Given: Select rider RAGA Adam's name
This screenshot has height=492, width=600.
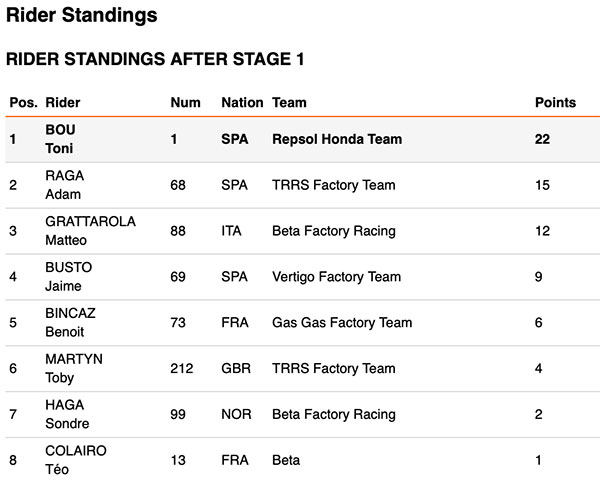Looking at the screenshot, I should (x=64, y=185).
